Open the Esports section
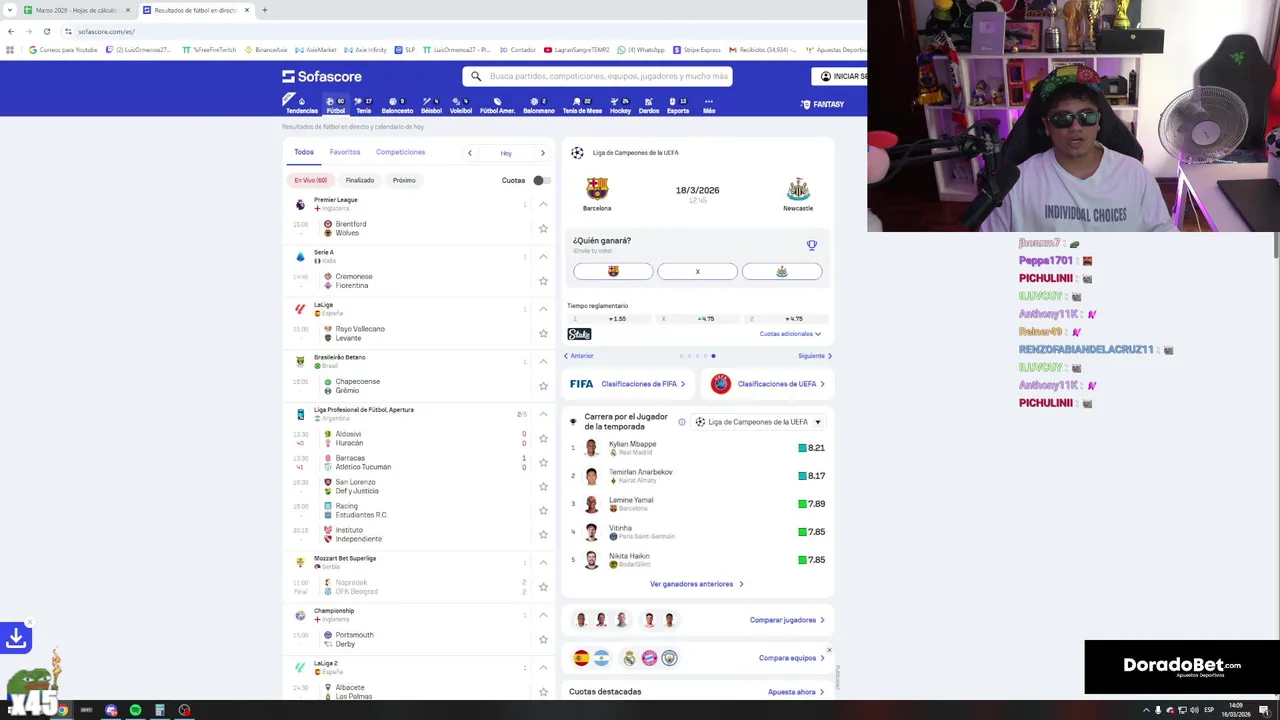This screenshot has width=1280, height=720. pos(678,105)
